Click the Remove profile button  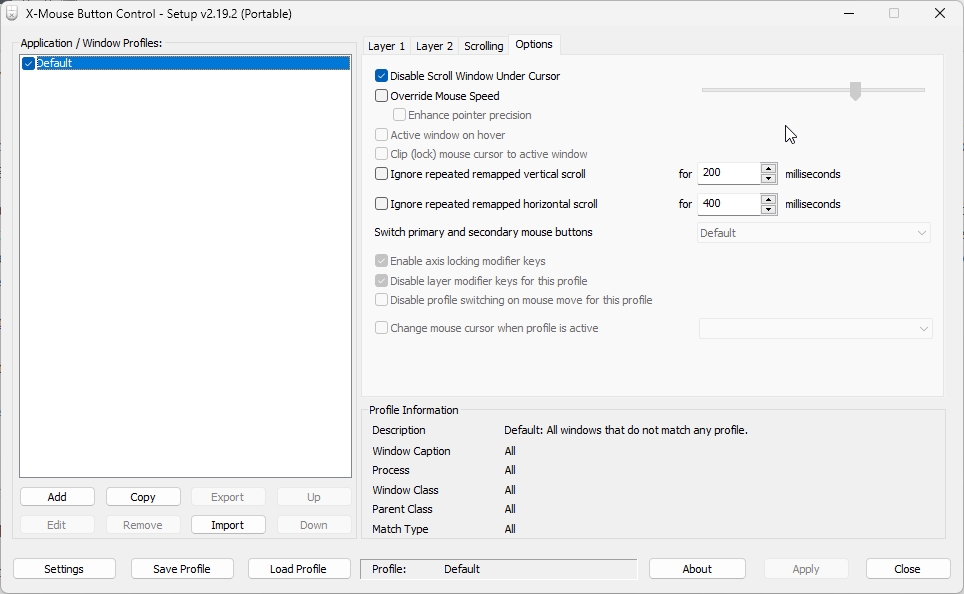[x=143, y=525]
